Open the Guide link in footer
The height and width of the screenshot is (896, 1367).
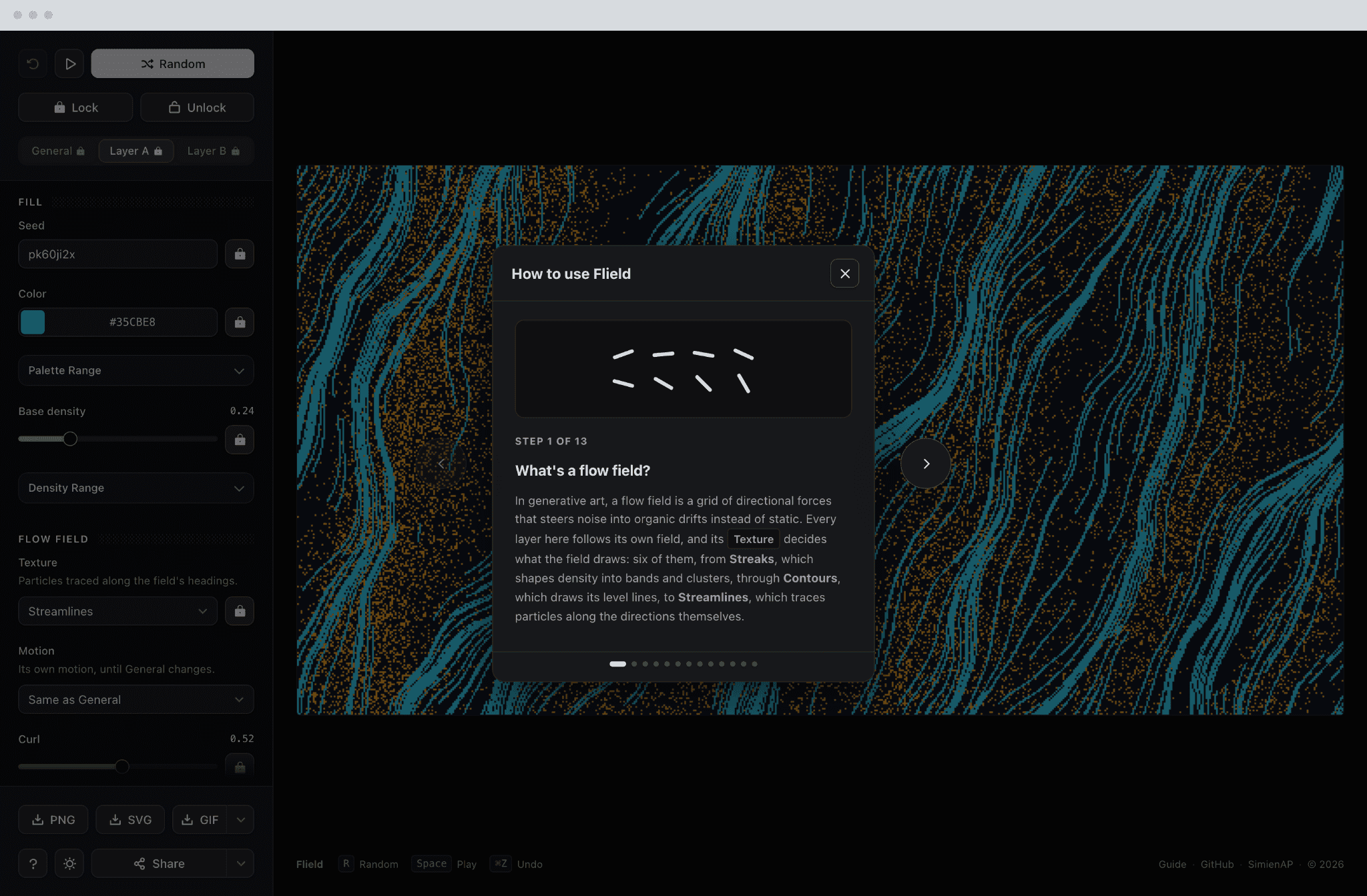point(1172,864)
